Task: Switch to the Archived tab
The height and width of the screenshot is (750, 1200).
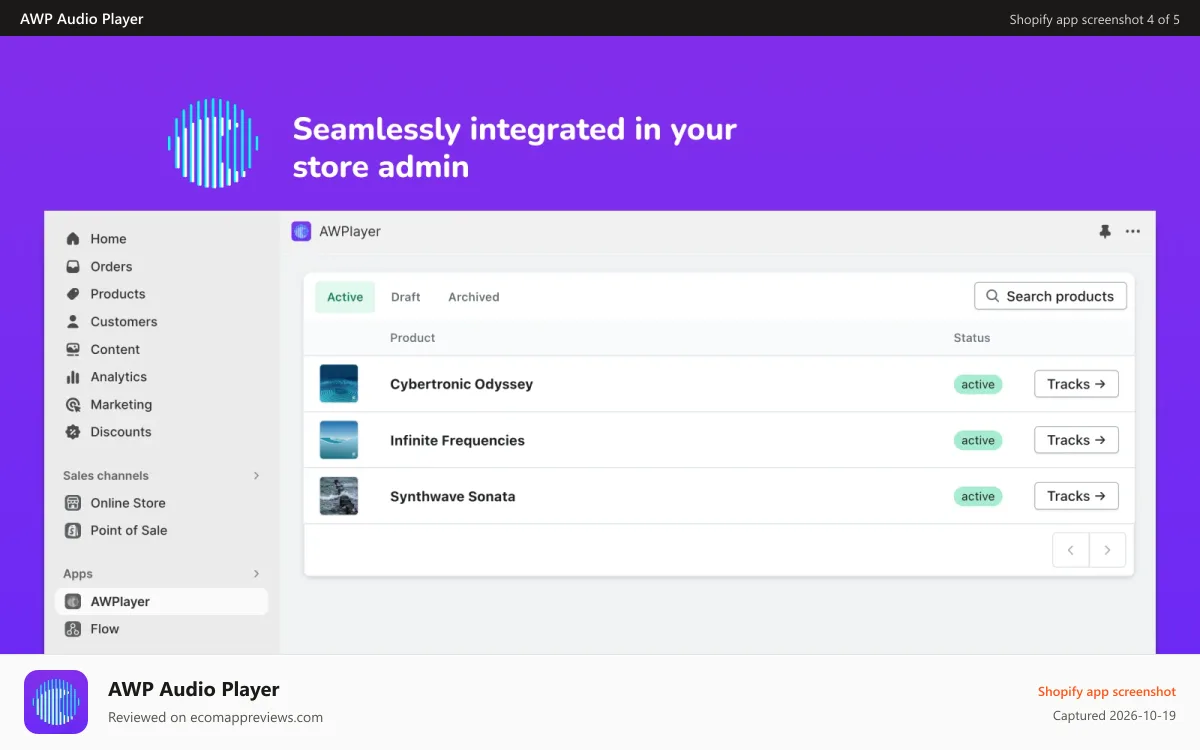Action: (x=474, y=297)
